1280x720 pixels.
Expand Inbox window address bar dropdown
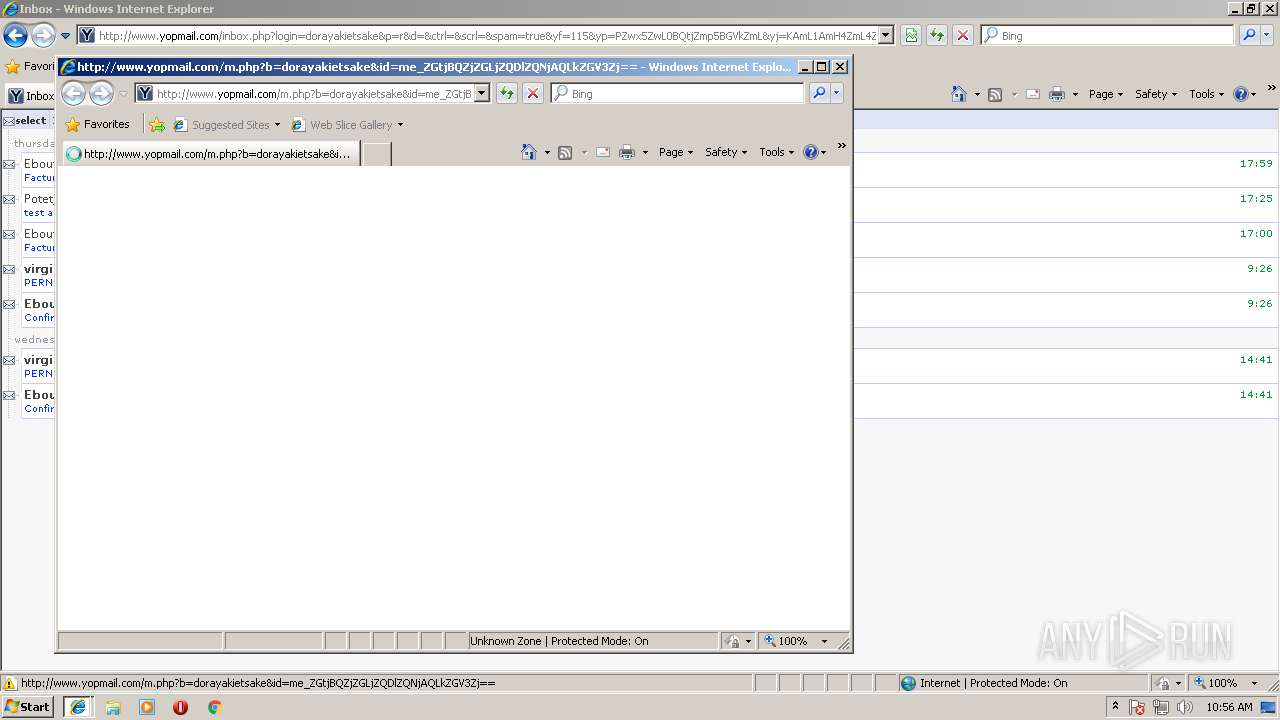coord(885,36)
